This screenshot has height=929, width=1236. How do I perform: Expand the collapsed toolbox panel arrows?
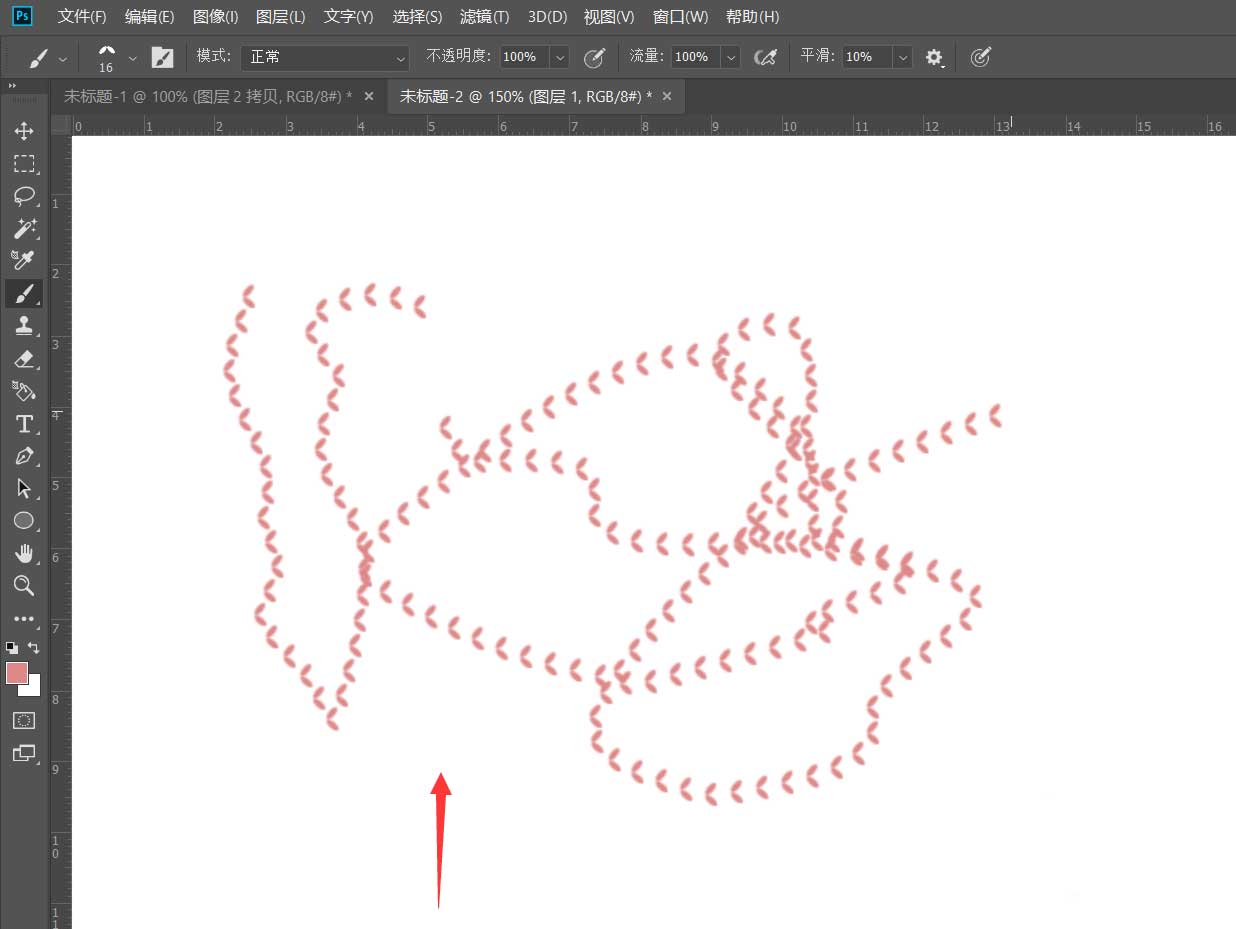pos(12,86)
